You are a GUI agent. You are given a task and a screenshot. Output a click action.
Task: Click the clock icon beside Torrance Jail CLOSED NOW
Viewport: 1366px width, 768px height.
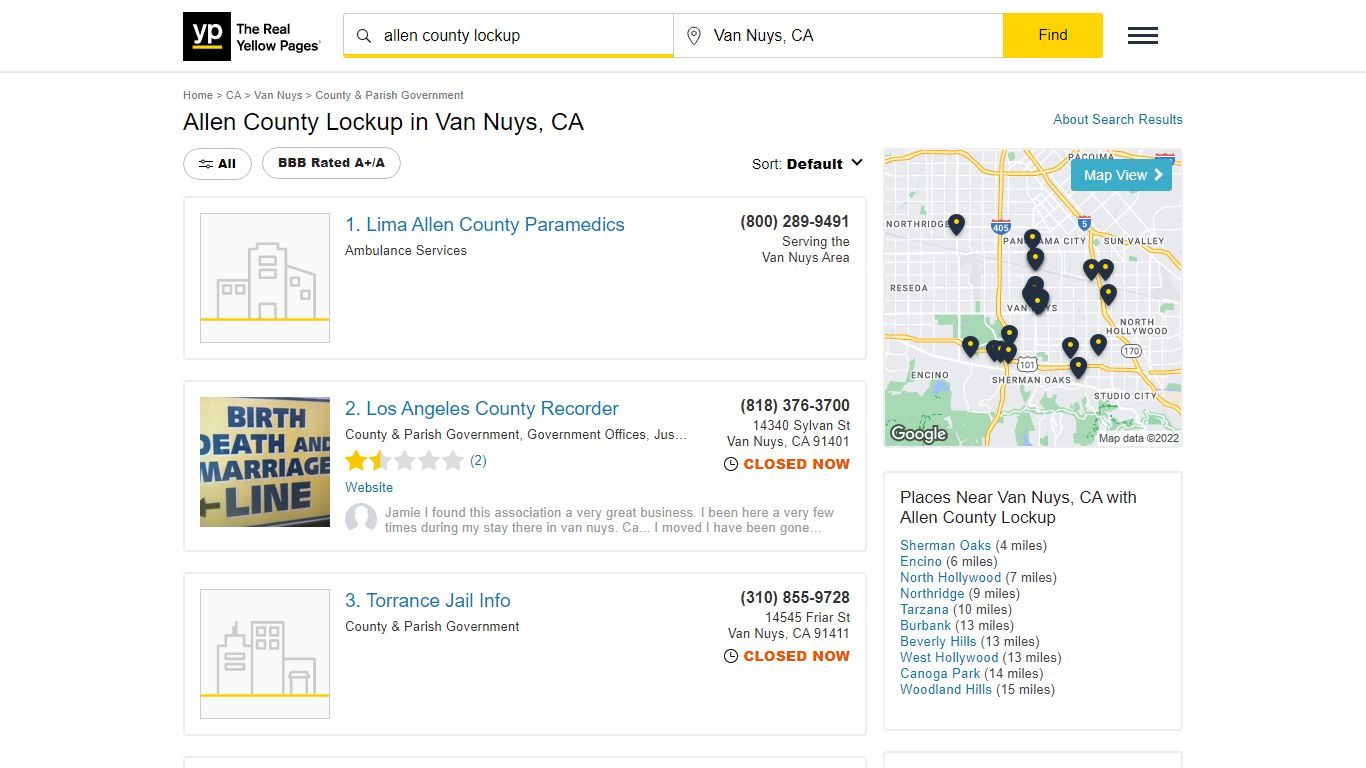tap(731, 656)
